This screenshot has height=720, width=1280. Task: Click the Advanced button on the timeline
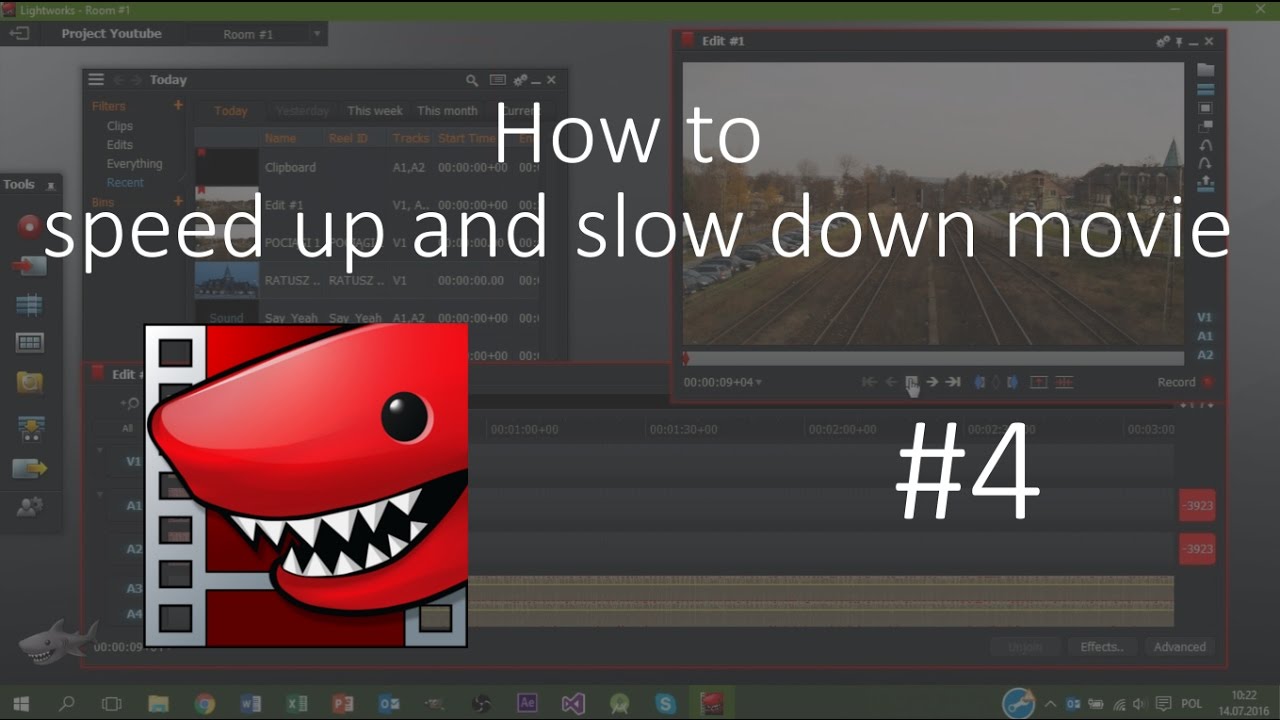(x=1180, y=647)
